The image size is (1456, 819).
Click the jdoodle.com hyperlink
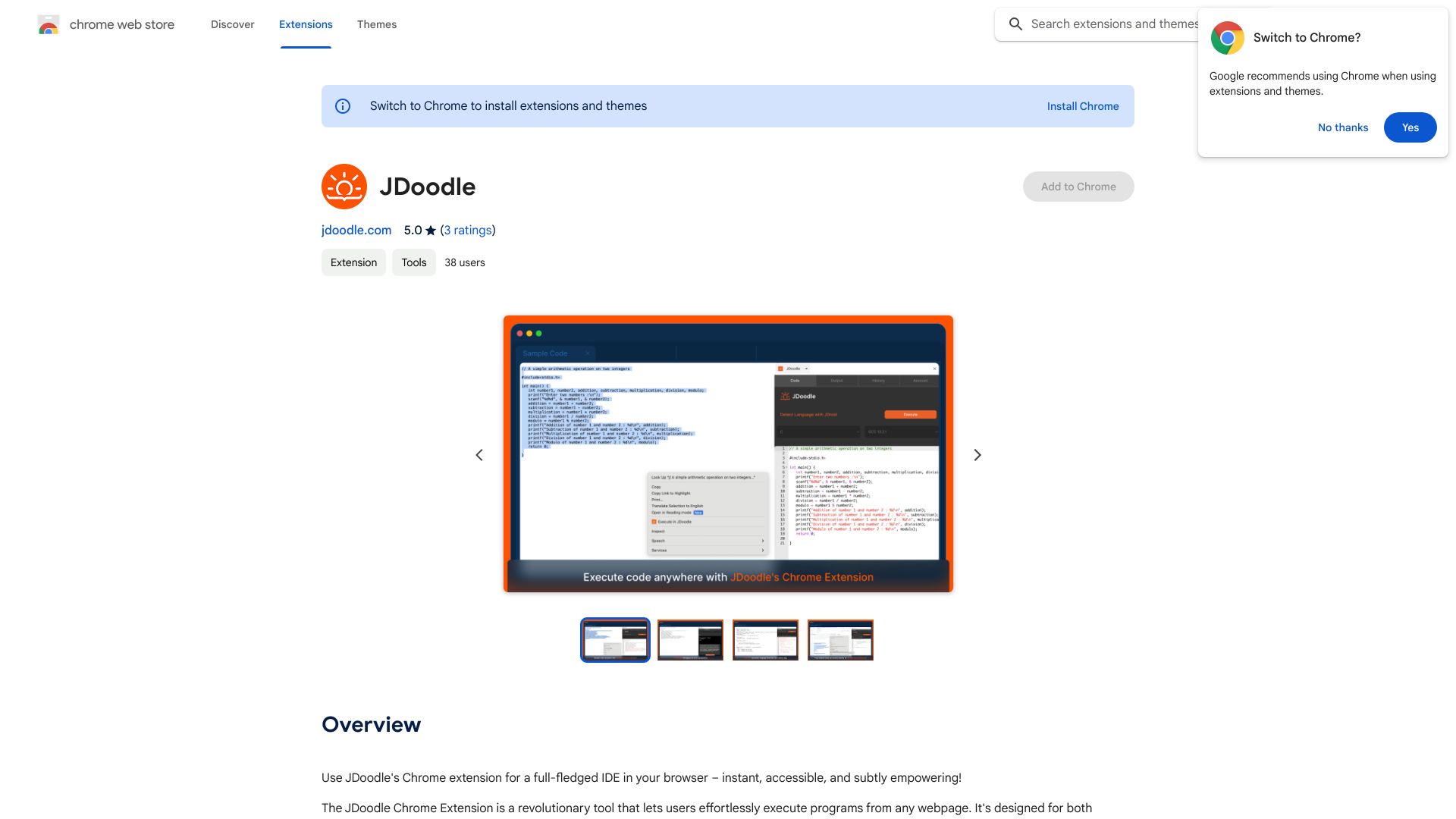356,229
